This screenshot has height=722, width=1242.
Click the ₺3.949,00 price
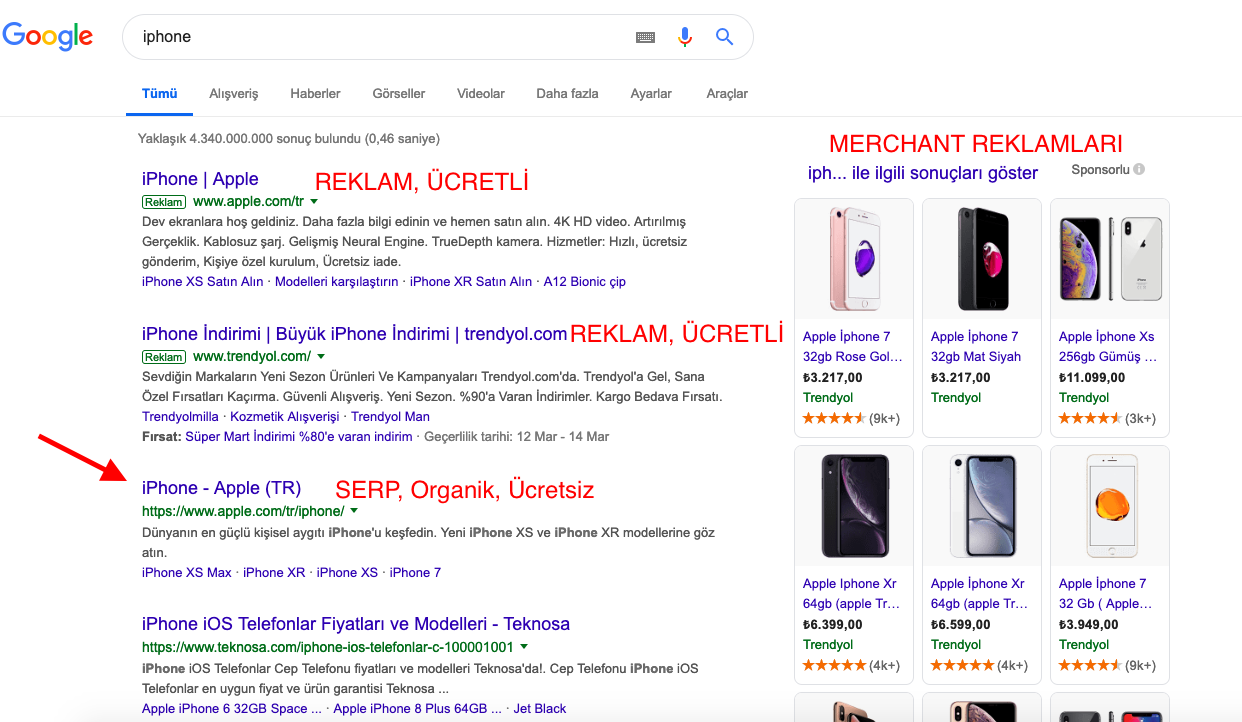1089,625
